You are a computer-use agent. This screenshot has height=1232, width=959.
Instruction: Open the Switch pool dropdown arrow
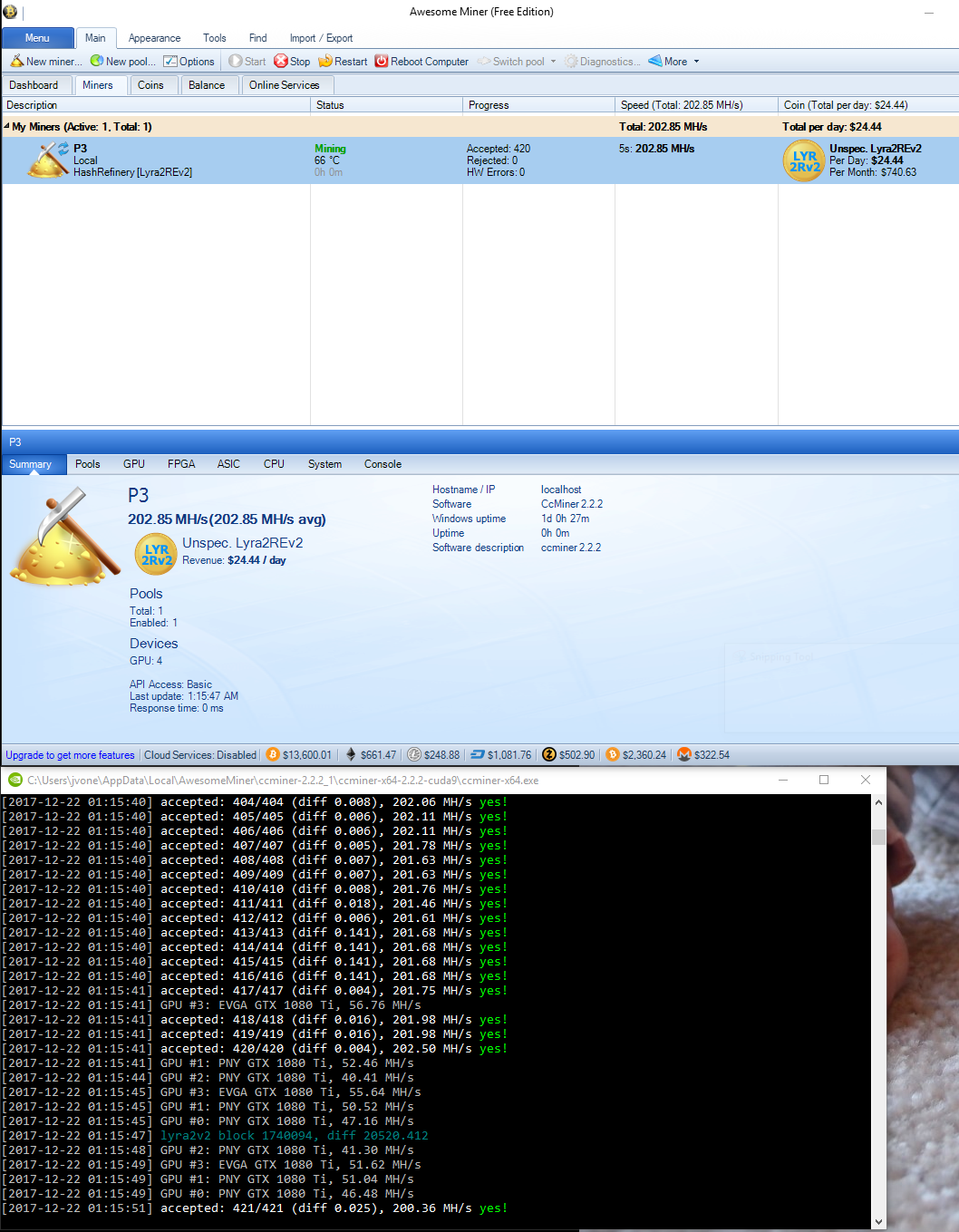[553, 62]
